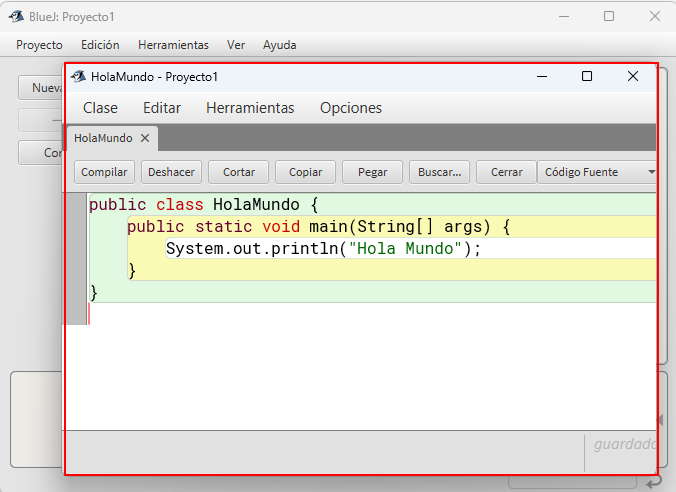Screen dimensions: 676x492
Task: Close the HolaMundo tab with its X
Action: tap(145, 138)
